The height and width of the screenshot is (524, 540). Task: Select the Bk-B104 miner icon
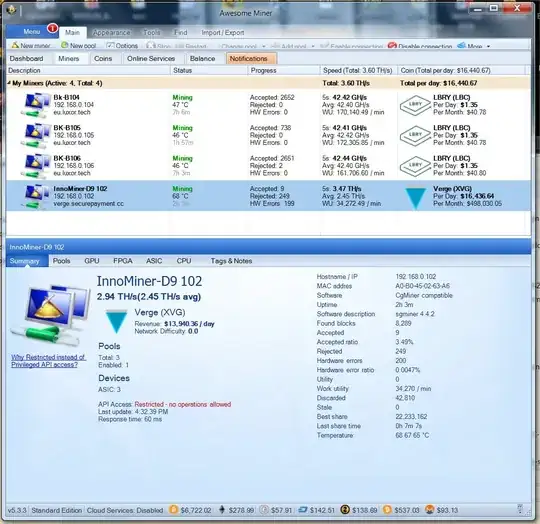[x=35, y=105]
